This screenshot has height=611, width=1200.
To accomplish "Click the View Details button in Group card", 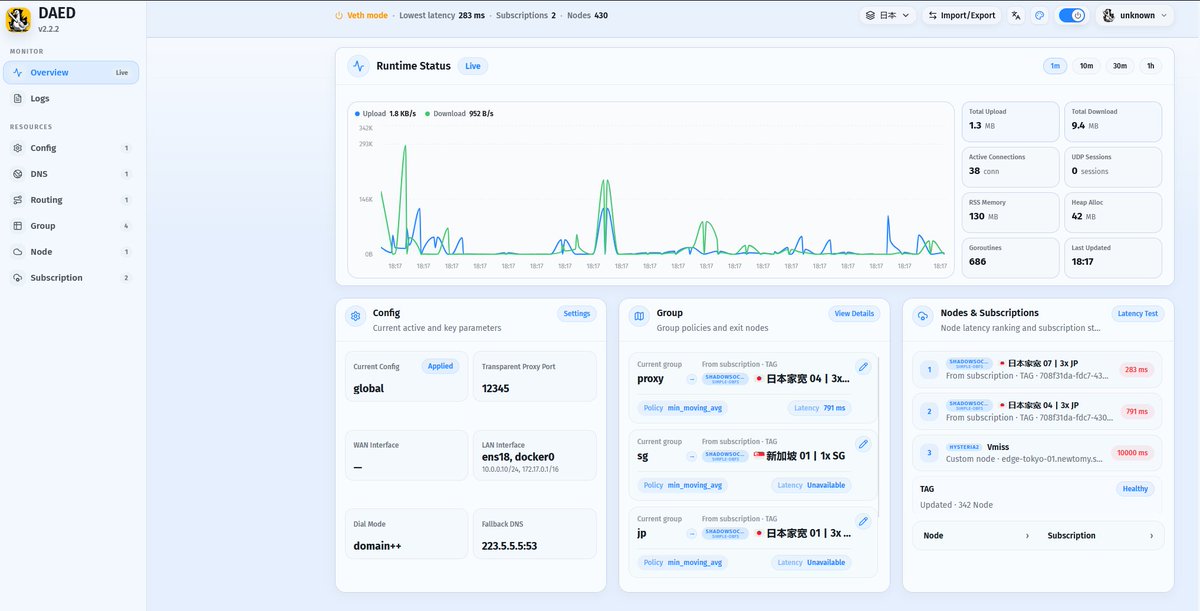I will pyautogui.click(x=854, y=314).
